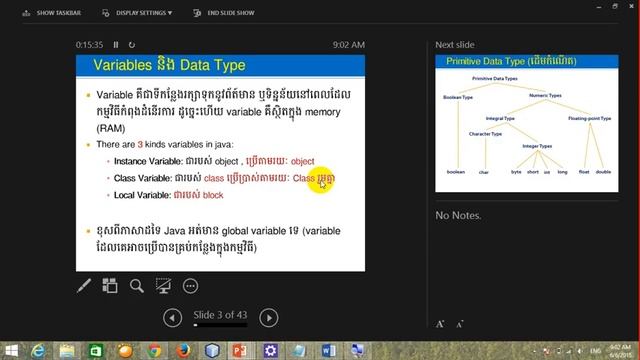Increase the notes text size

440,324
